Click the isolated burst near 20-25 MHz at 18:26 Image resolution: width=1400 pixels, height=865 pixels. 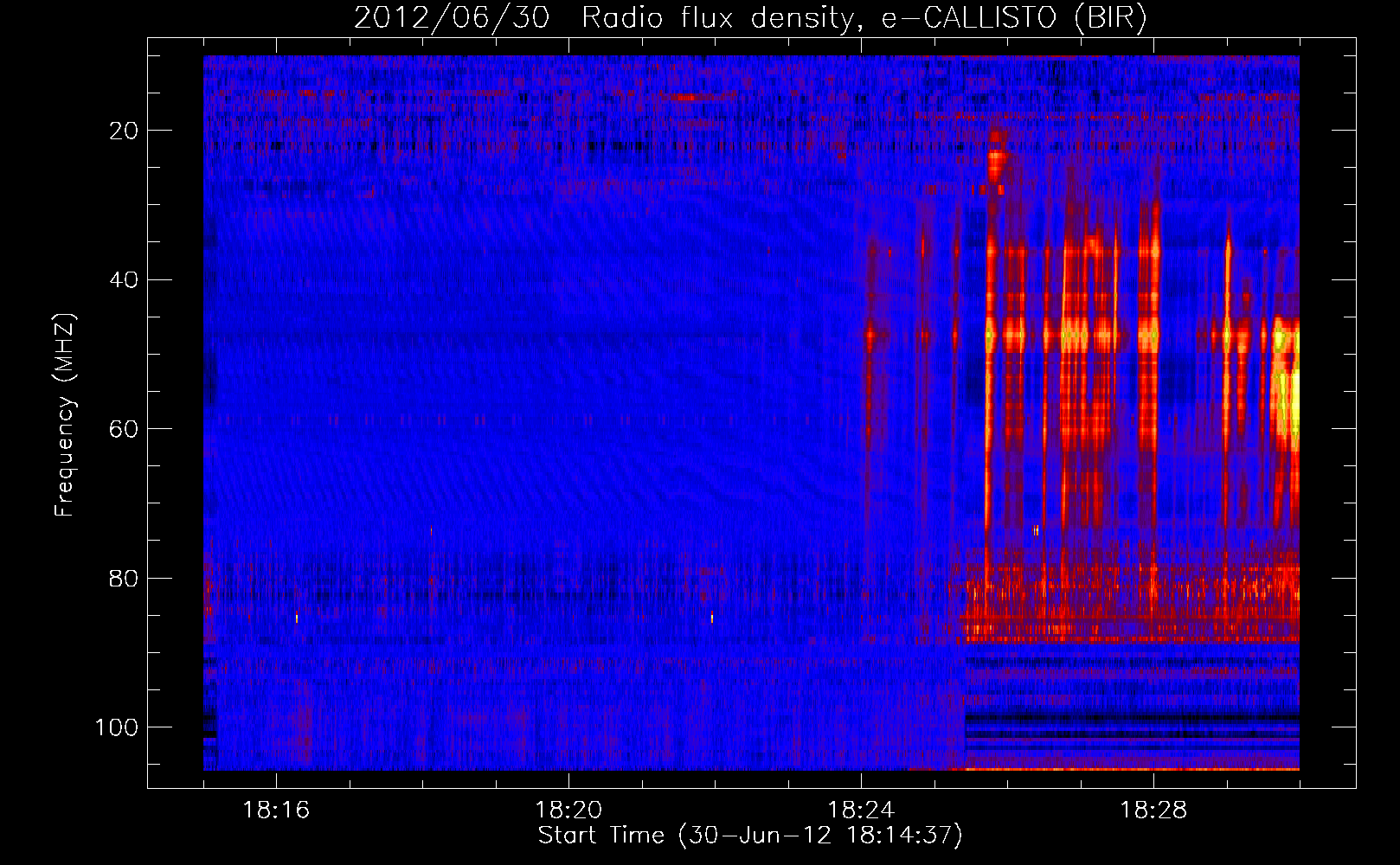click(x=997, y=163)
